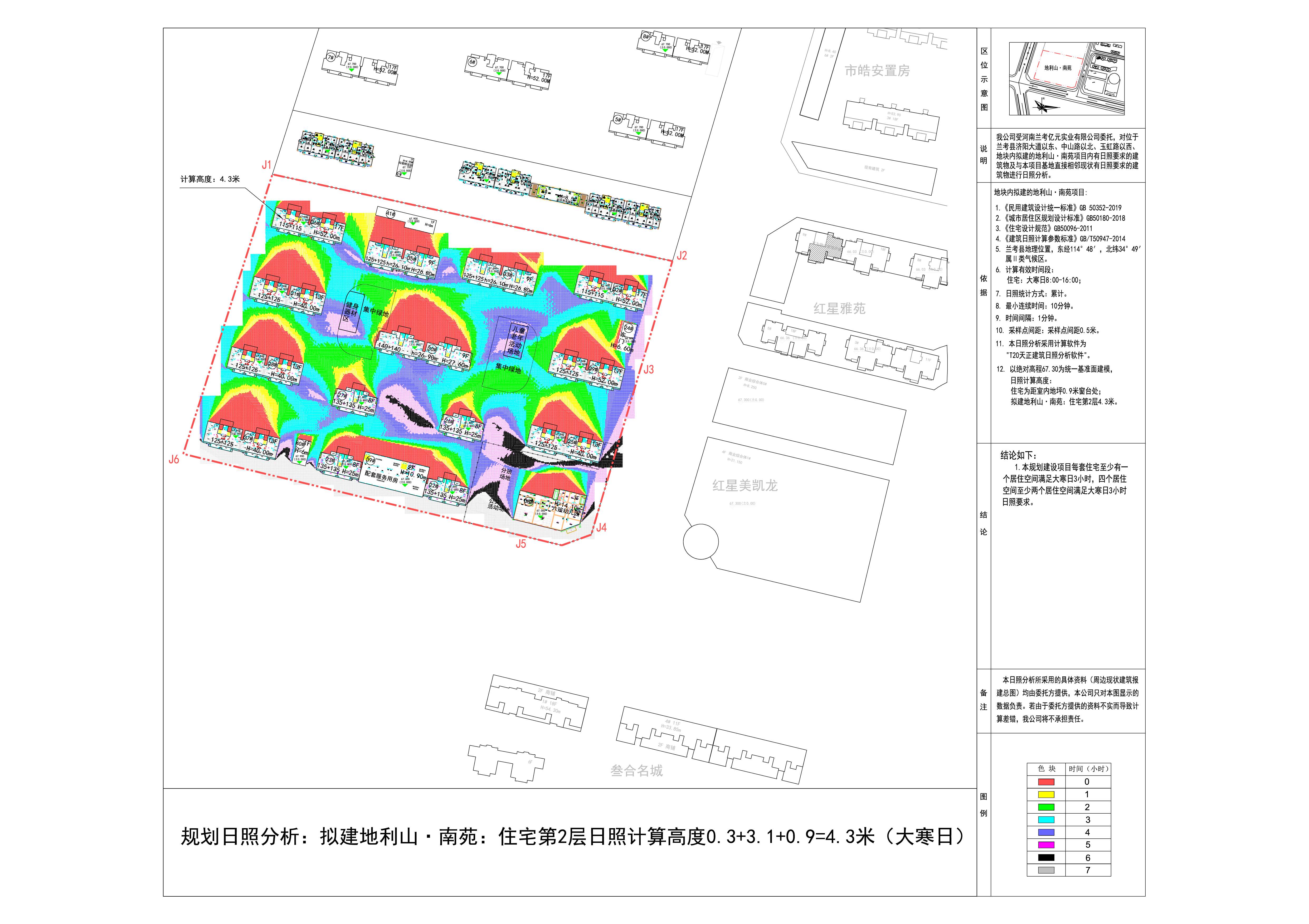This screenshot has height=924, width=1309.
Task: Click the 叁合名城 label at bottom
Action: coord(636,771)
